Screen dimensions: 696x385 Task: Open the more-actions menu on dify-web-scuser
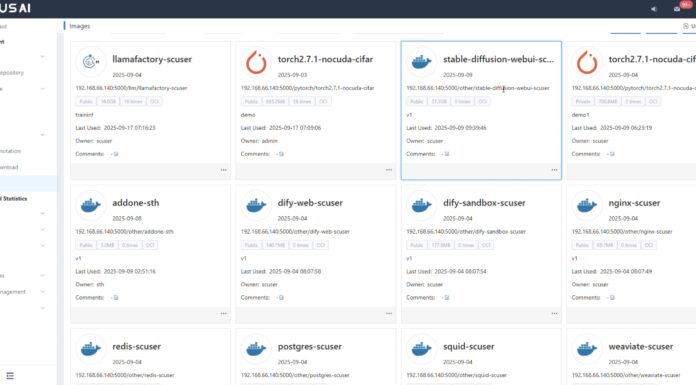389,314
